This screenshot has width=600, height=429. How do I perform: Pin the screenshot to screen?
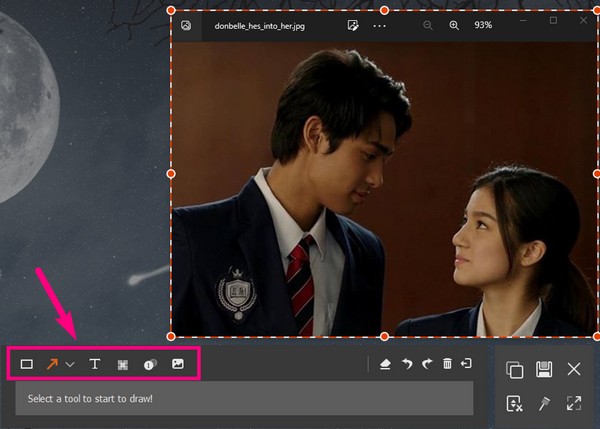pyautogui.click(x=544, y=403)
